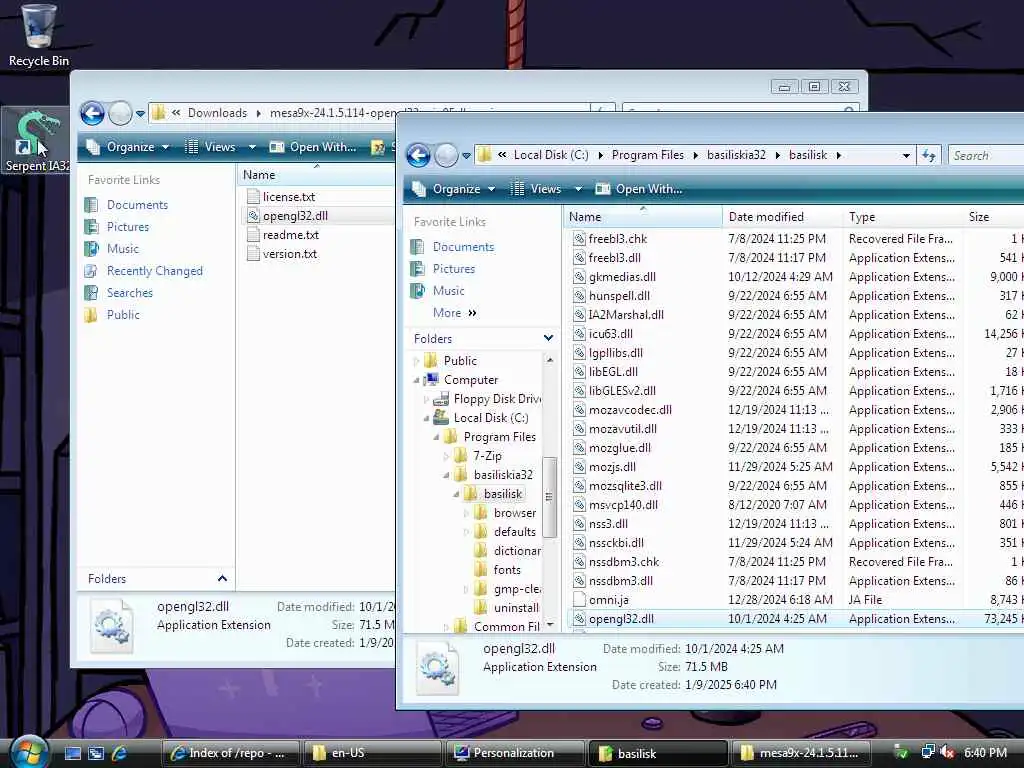Select omni.ja file
Image resolution: width=1024 pixels, height=768 pixels.
[608, 600]
